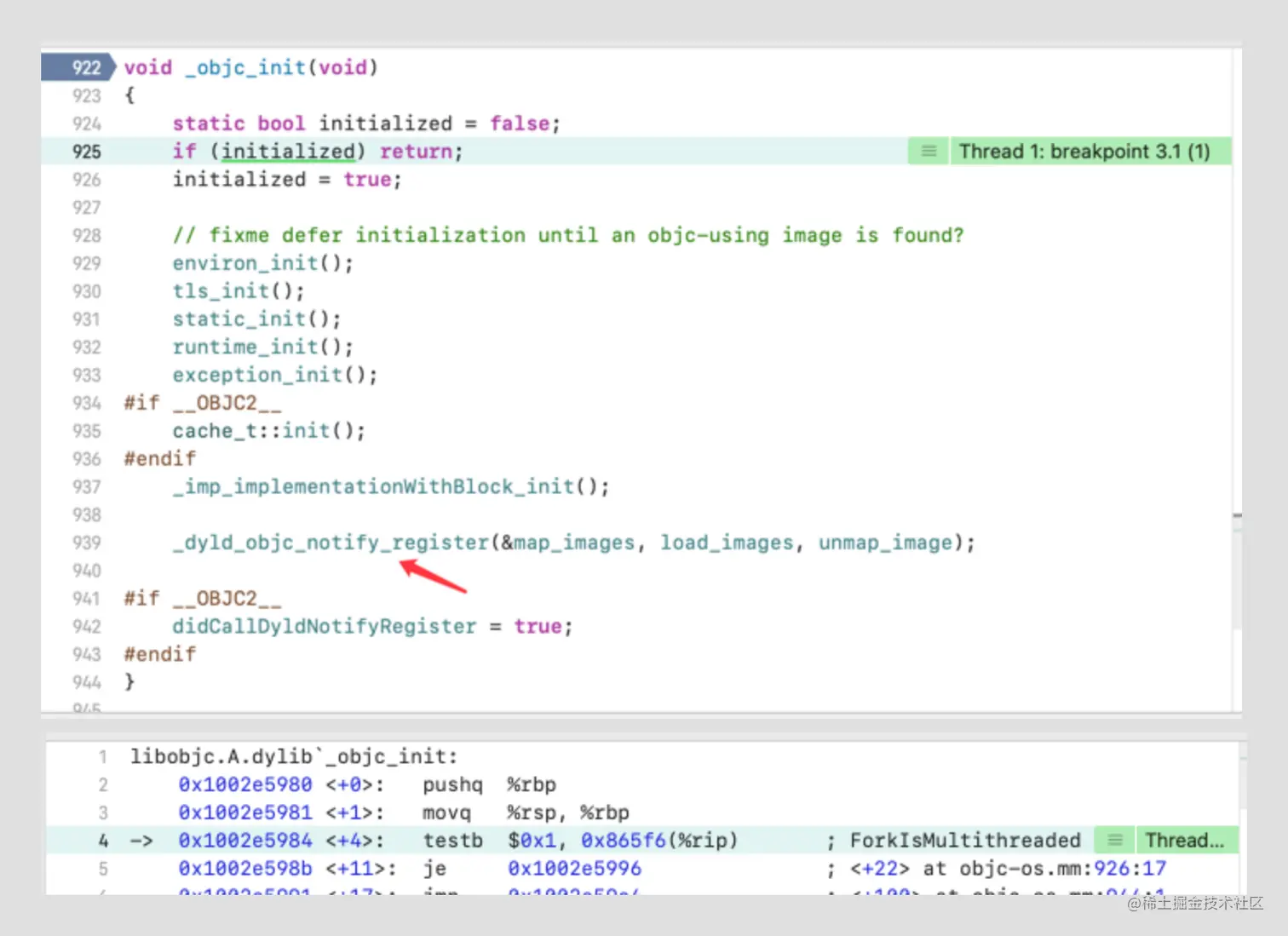Click the testb instruction
Screen dimensions: 1288x936
(452, 841)
